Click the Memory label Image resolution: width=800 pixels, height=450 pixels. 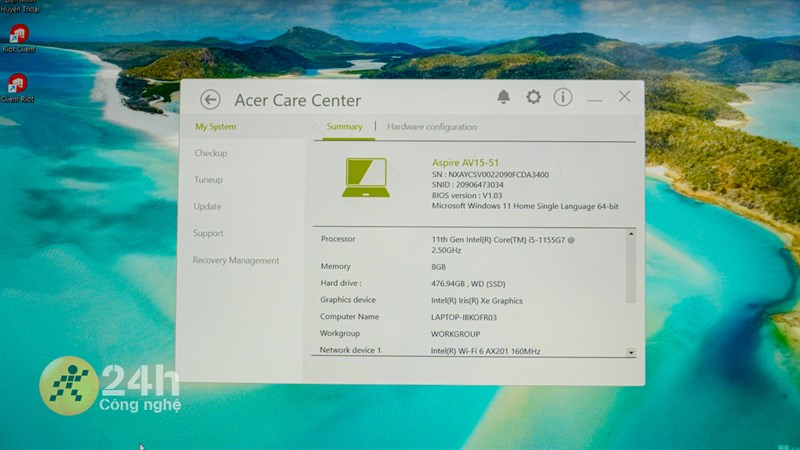(x=335, y=266)
